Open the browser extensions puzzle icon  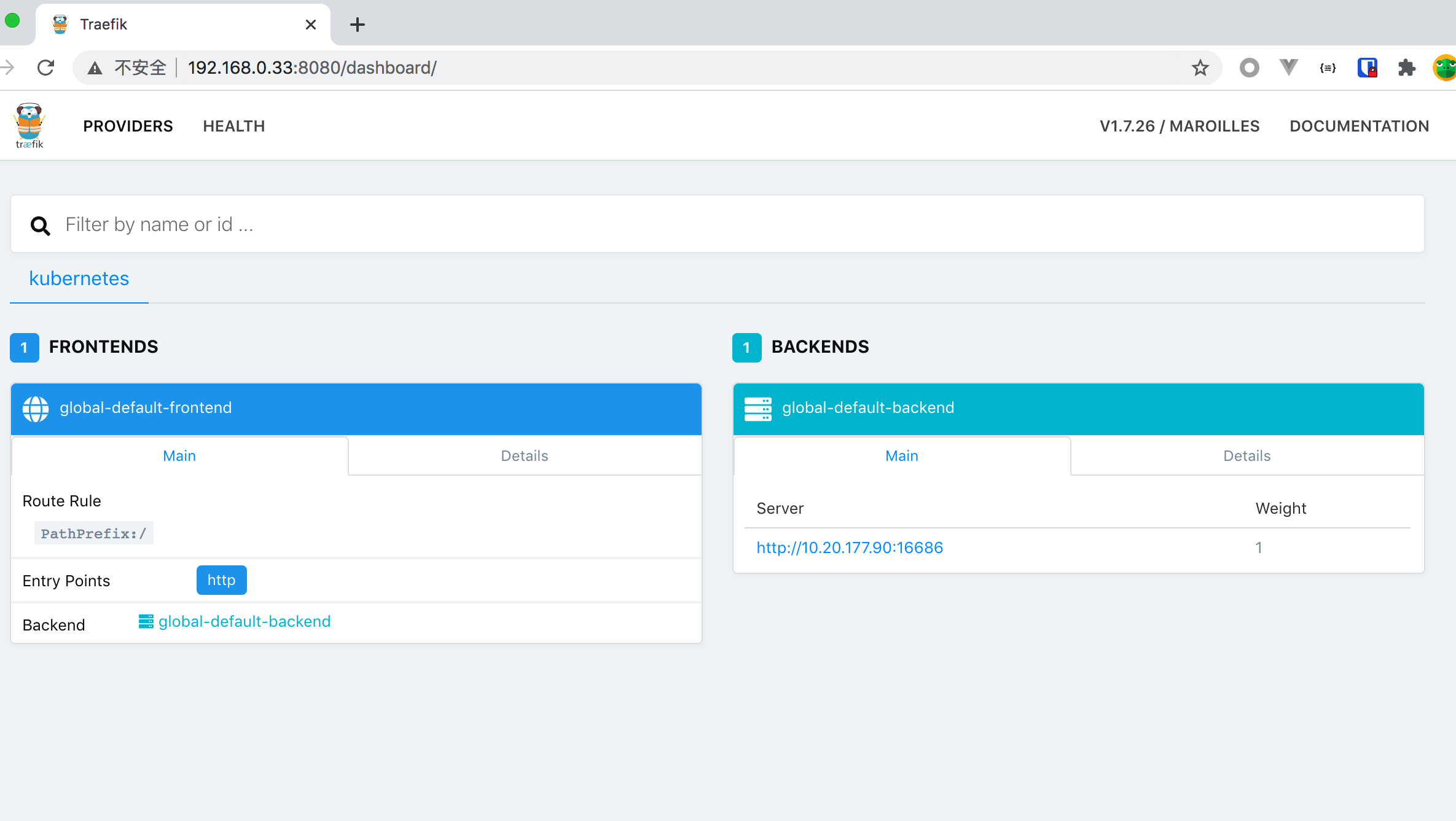coord(1406,68)
